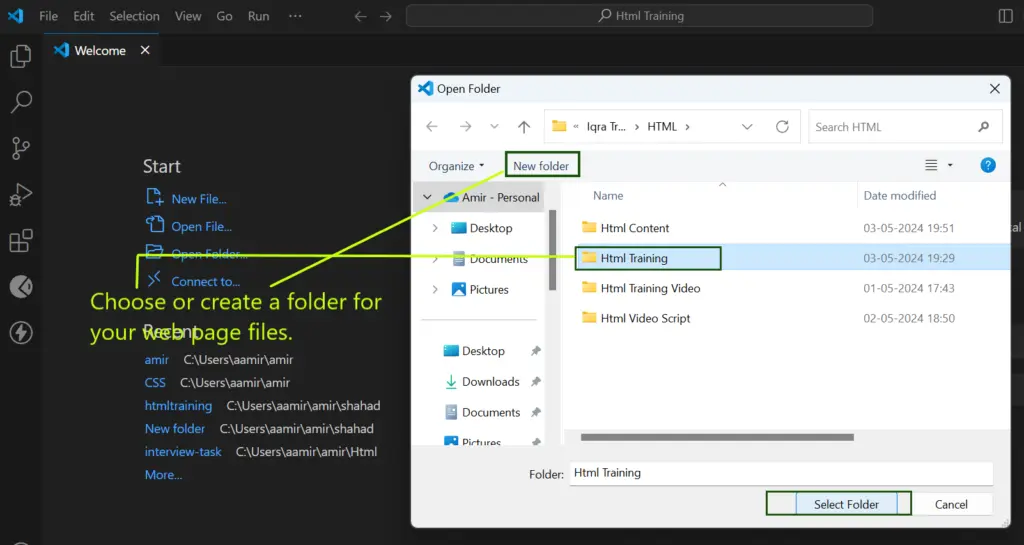The height and width of the screenshot is (545, 1024).
Task: Close the Welcome tab
Action: tap(145, 50)
